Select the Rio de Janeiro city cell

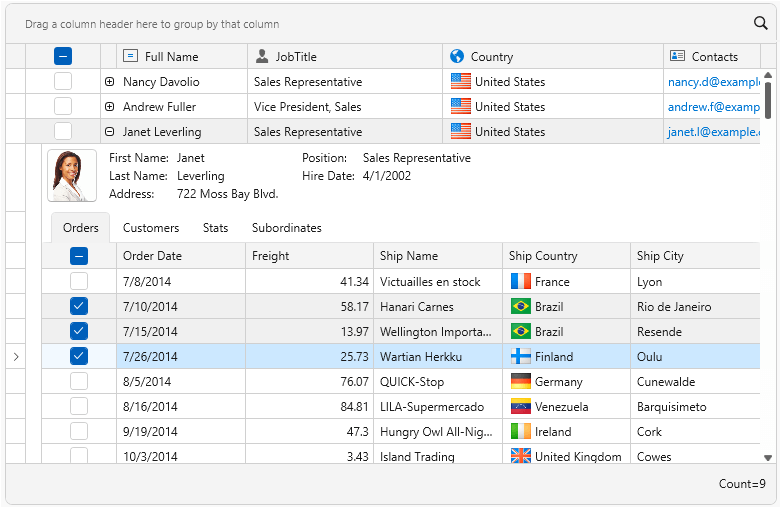point(695,306)
